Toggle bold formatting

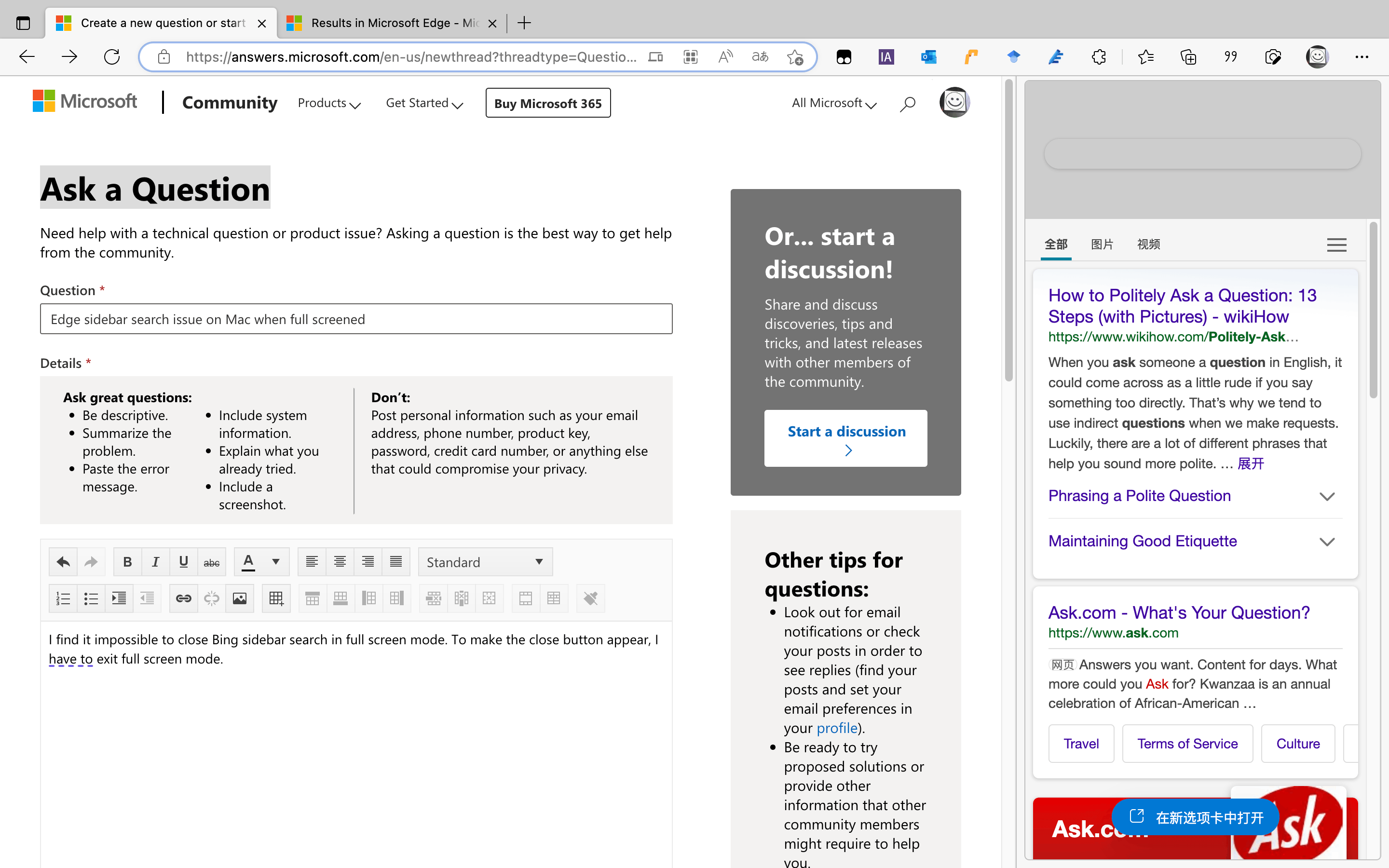(127, 562)
